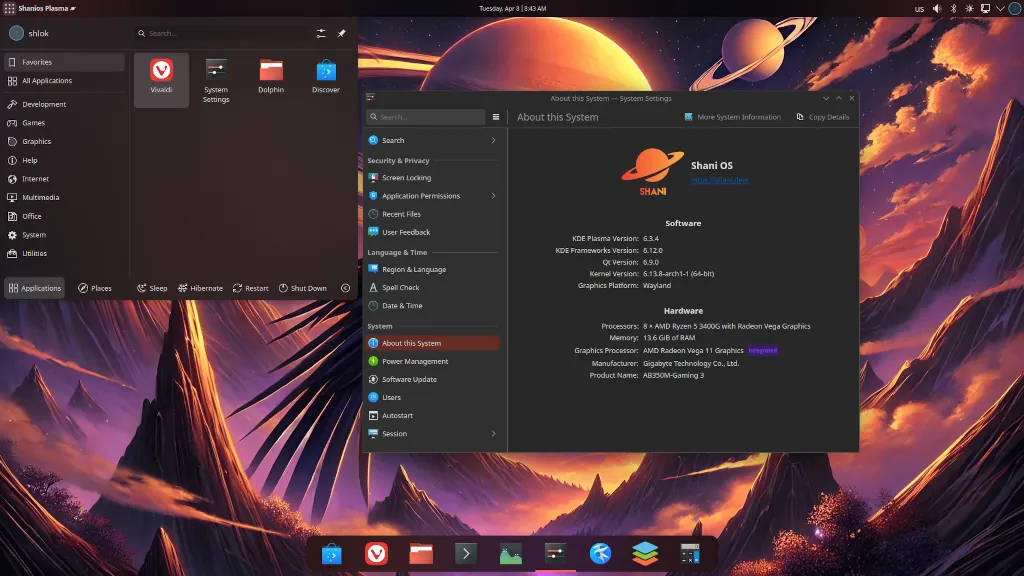Viewport: 1024px width, 576px height.
Task: Click the volume icon in system tray
Action: (937, 8)
